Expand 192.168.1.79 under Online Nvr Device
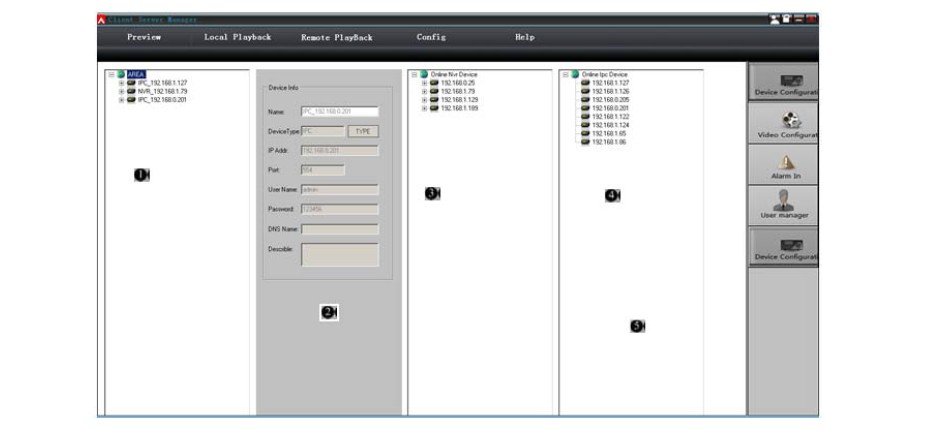 click(x=425, y=91)
